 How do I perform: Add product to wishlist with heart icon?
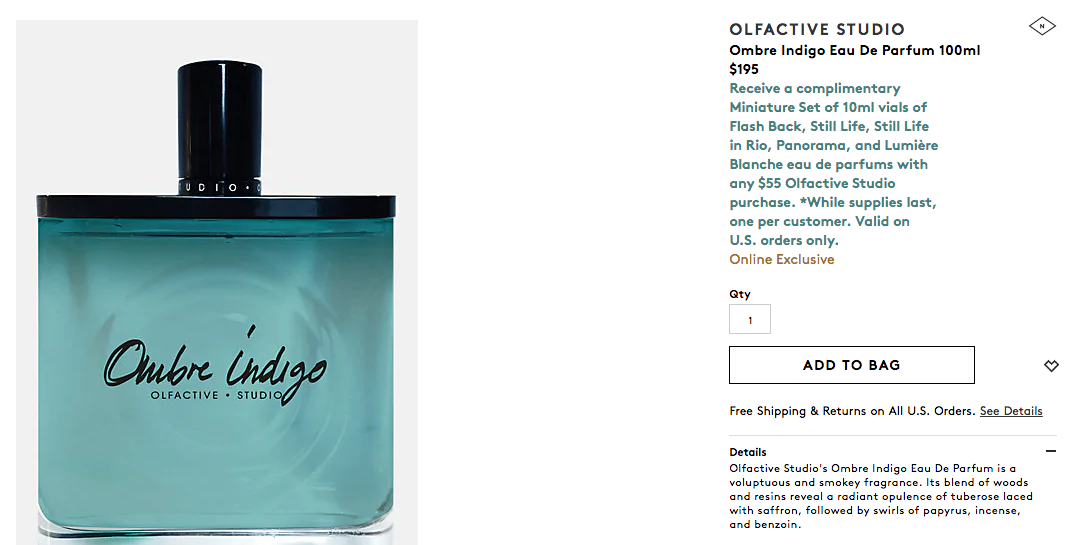tap(1051, 366)
